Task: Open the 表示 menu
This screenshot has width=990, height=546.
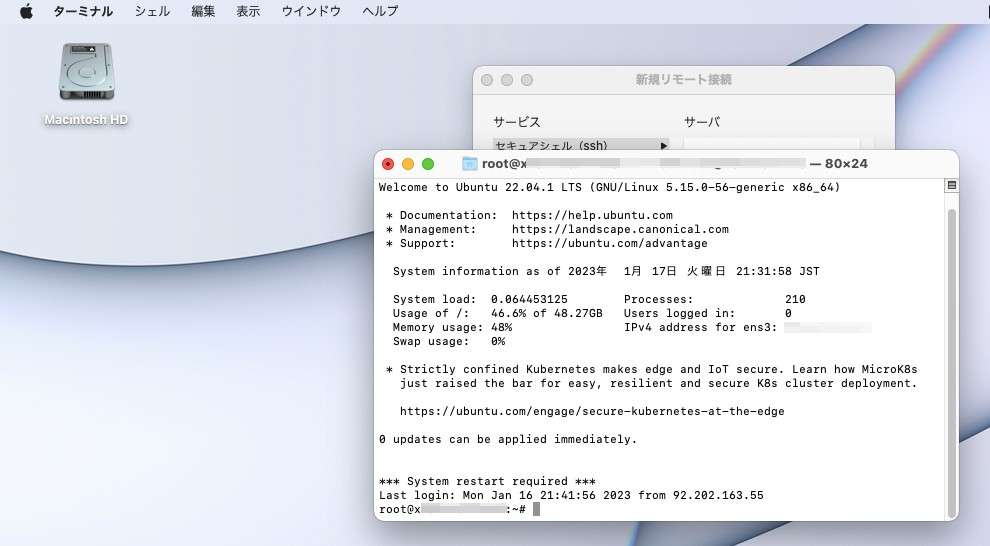Action: pos(248,11)
